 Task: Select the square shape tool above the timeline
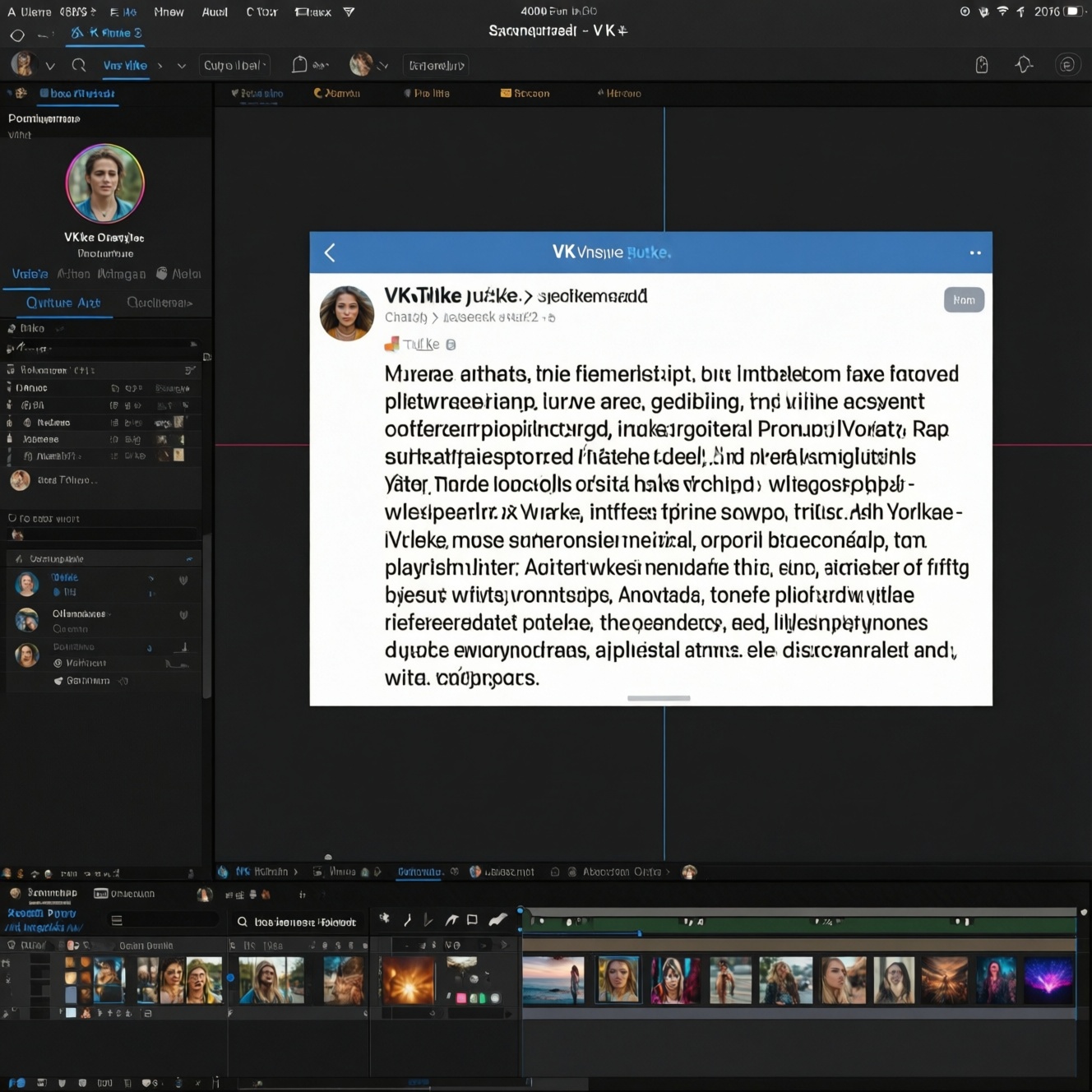[472, 920]
